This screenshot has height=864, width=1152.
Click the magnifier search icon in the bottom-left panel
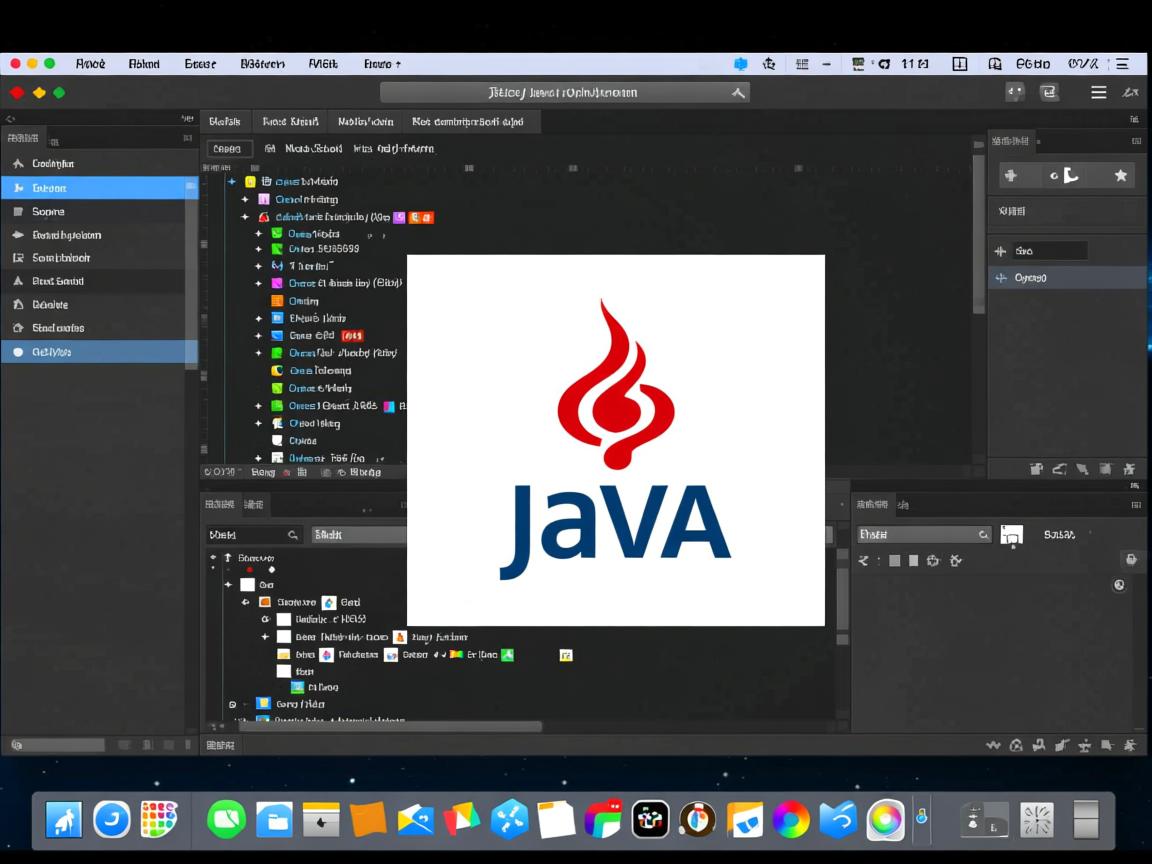[x=293, y=534]
